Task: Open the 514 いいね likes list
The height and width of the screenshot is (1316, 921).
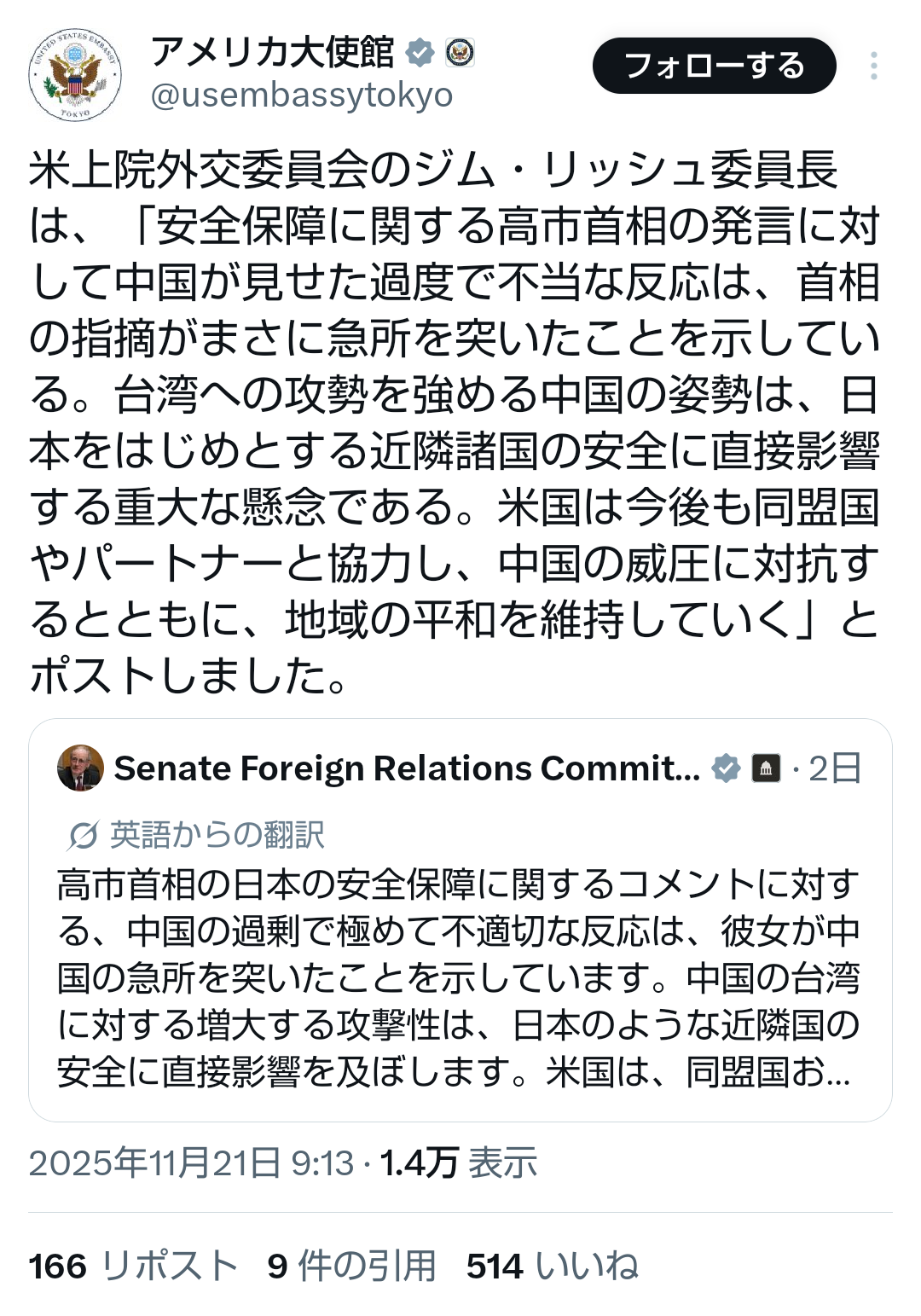Action: pos(552,1266)
